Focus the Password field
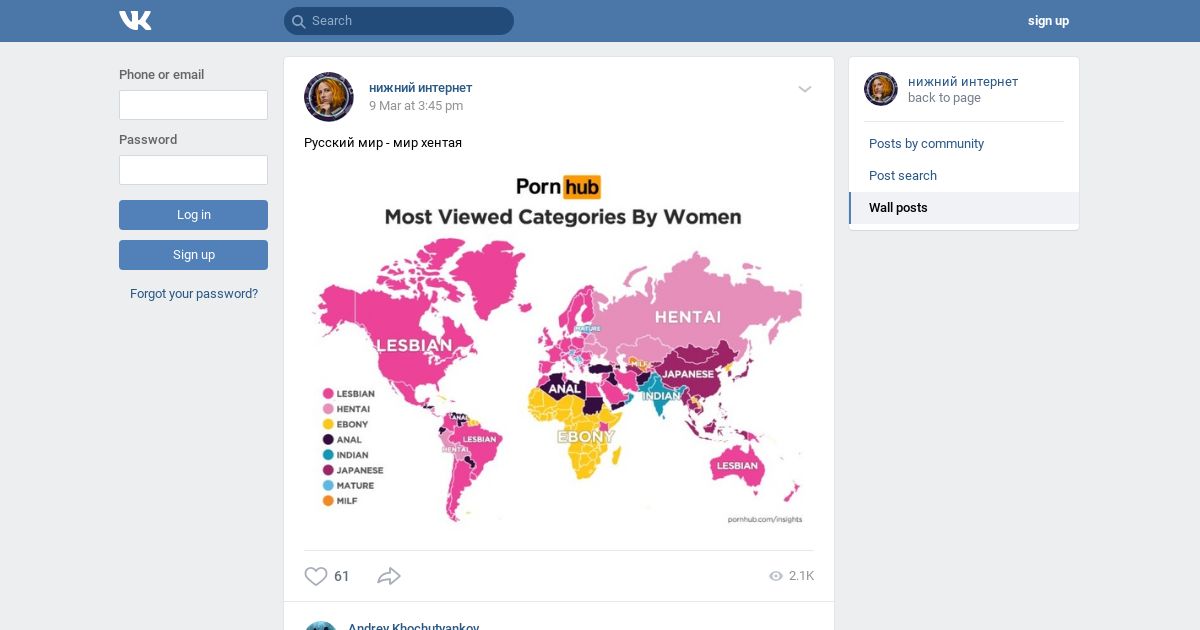The image size is (1200, 630). click(x=193, y=170)
